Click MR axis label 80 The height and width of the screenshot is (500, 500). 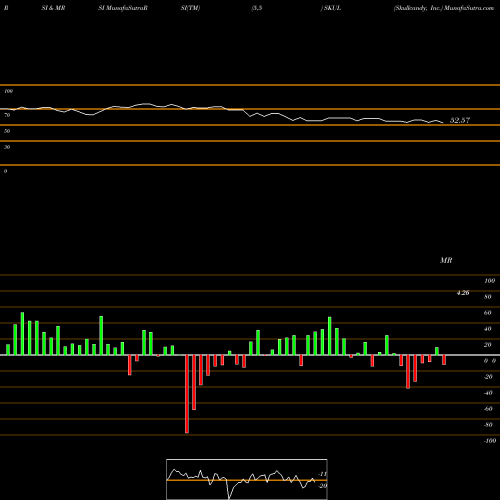click(488, 297)
